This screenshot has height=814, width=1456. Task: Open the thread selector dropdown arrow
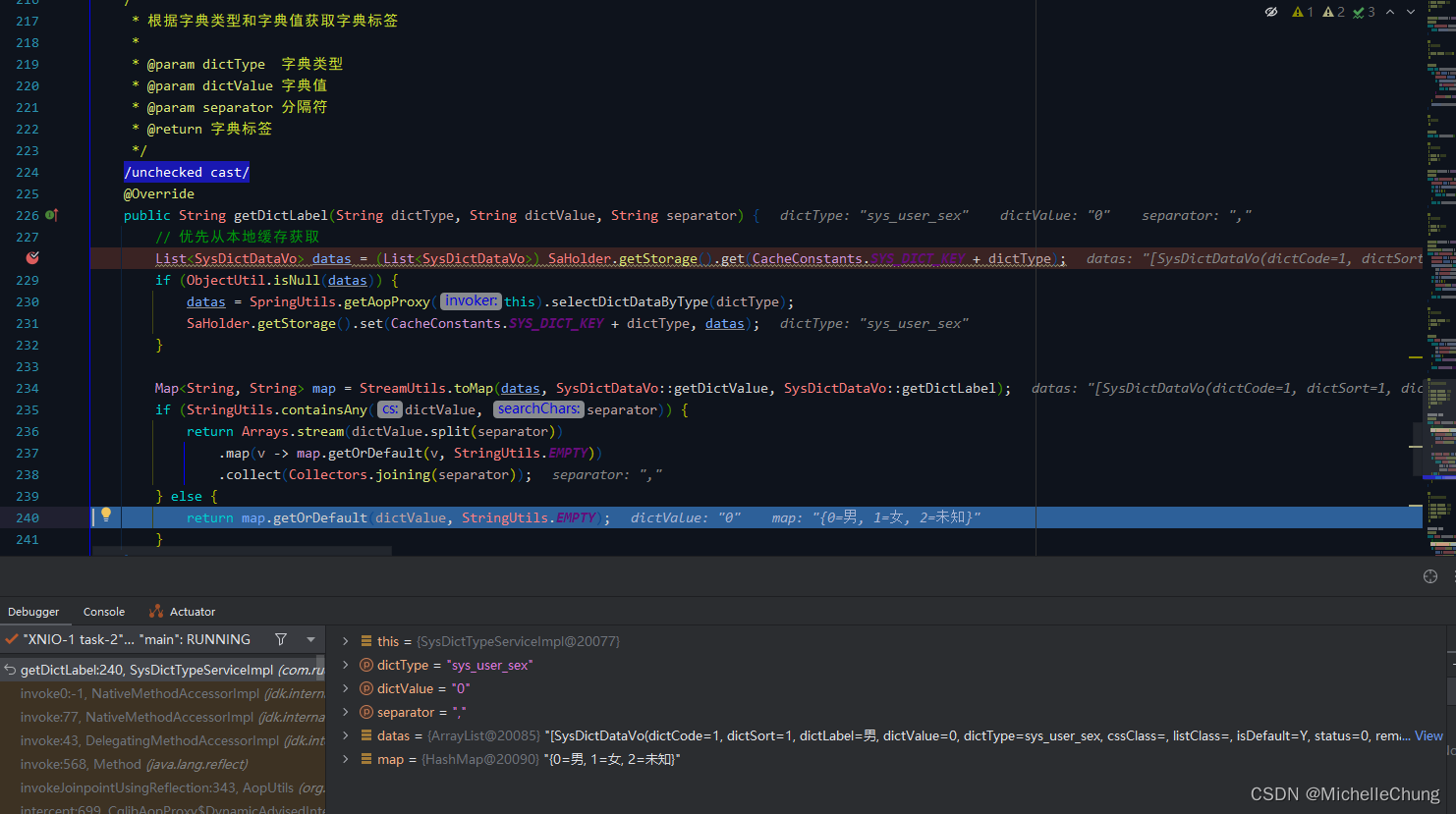(x=311, y=638)
